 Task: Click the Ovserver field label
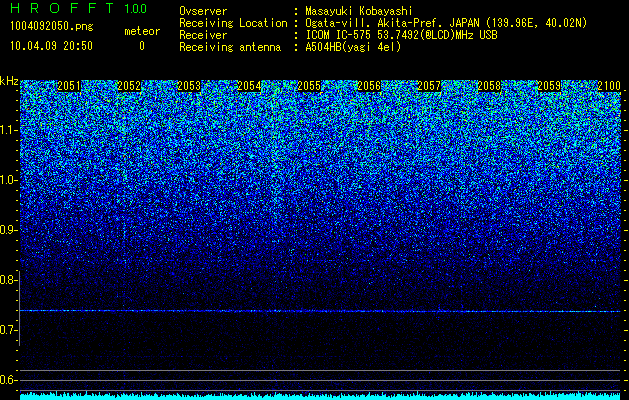point(203,12)
